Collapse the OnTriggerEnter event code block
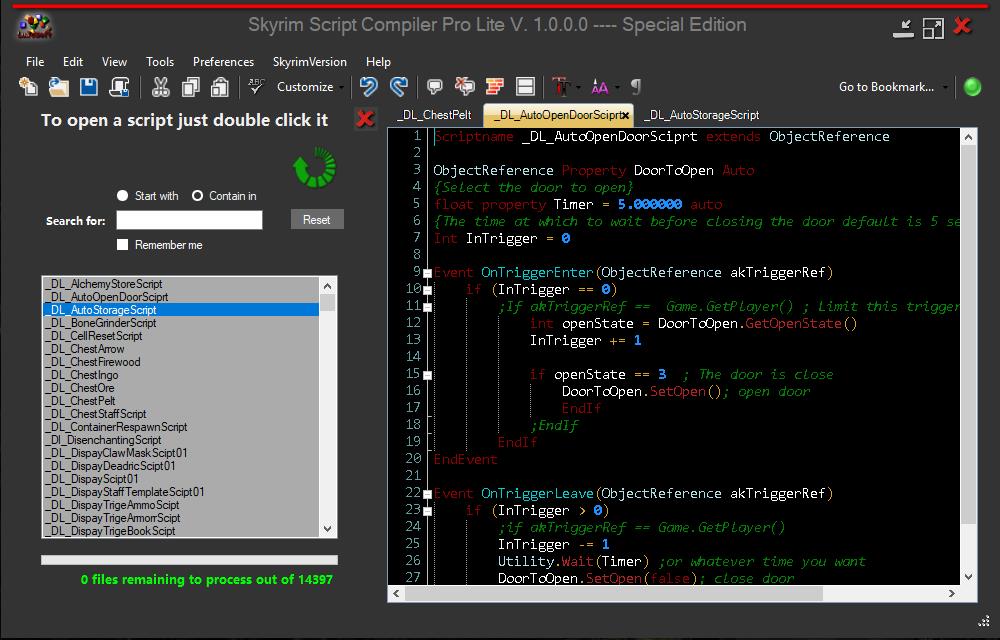This screenshot has width=1000, height=640. tap(427, 273)
